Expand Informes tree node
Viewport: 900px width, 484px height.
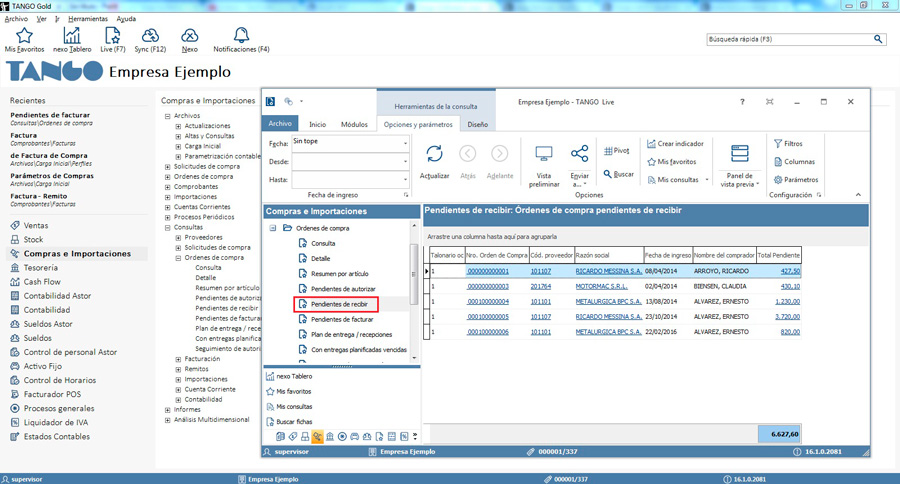point(168,410)
